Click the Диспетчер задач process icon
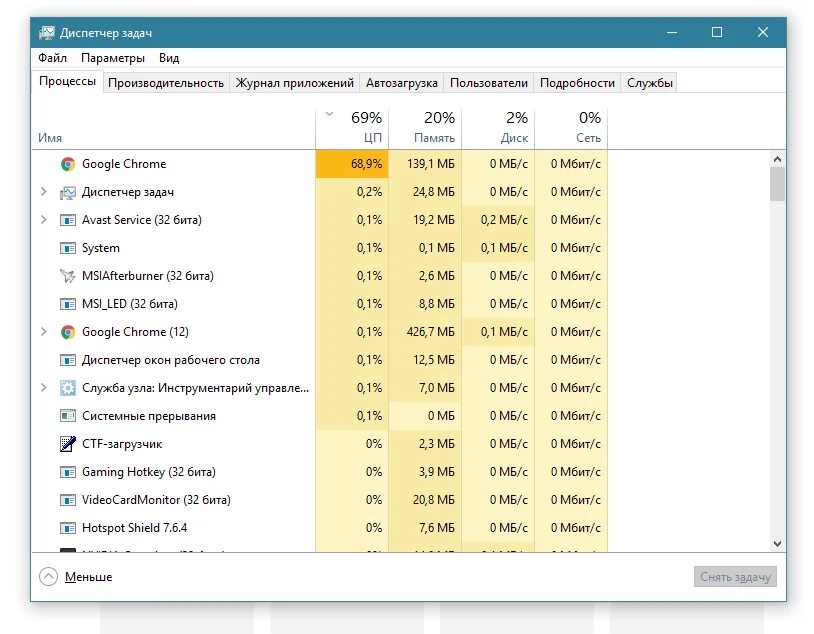Screen dimensions: 814x634 67,193
